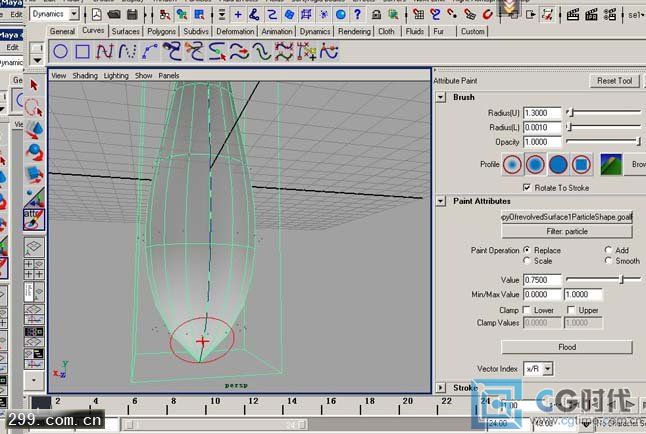The width and height of the screenshot is (646, 434).
Task: Click the ParticleShape.goalPP attribute button
Action: tap(566, 217)
